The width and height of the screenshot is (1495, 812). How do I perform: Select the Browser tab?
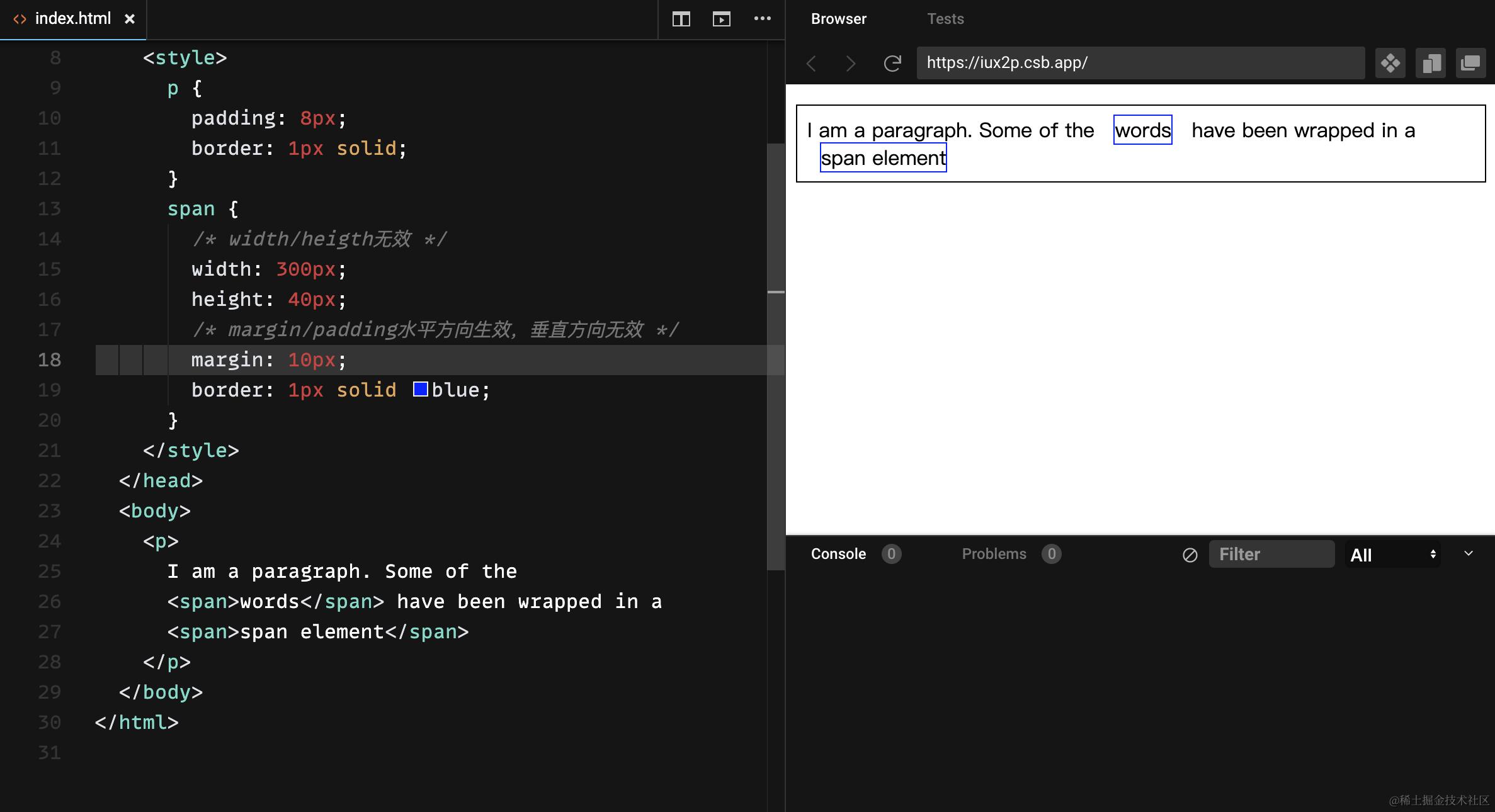[838, 19]
